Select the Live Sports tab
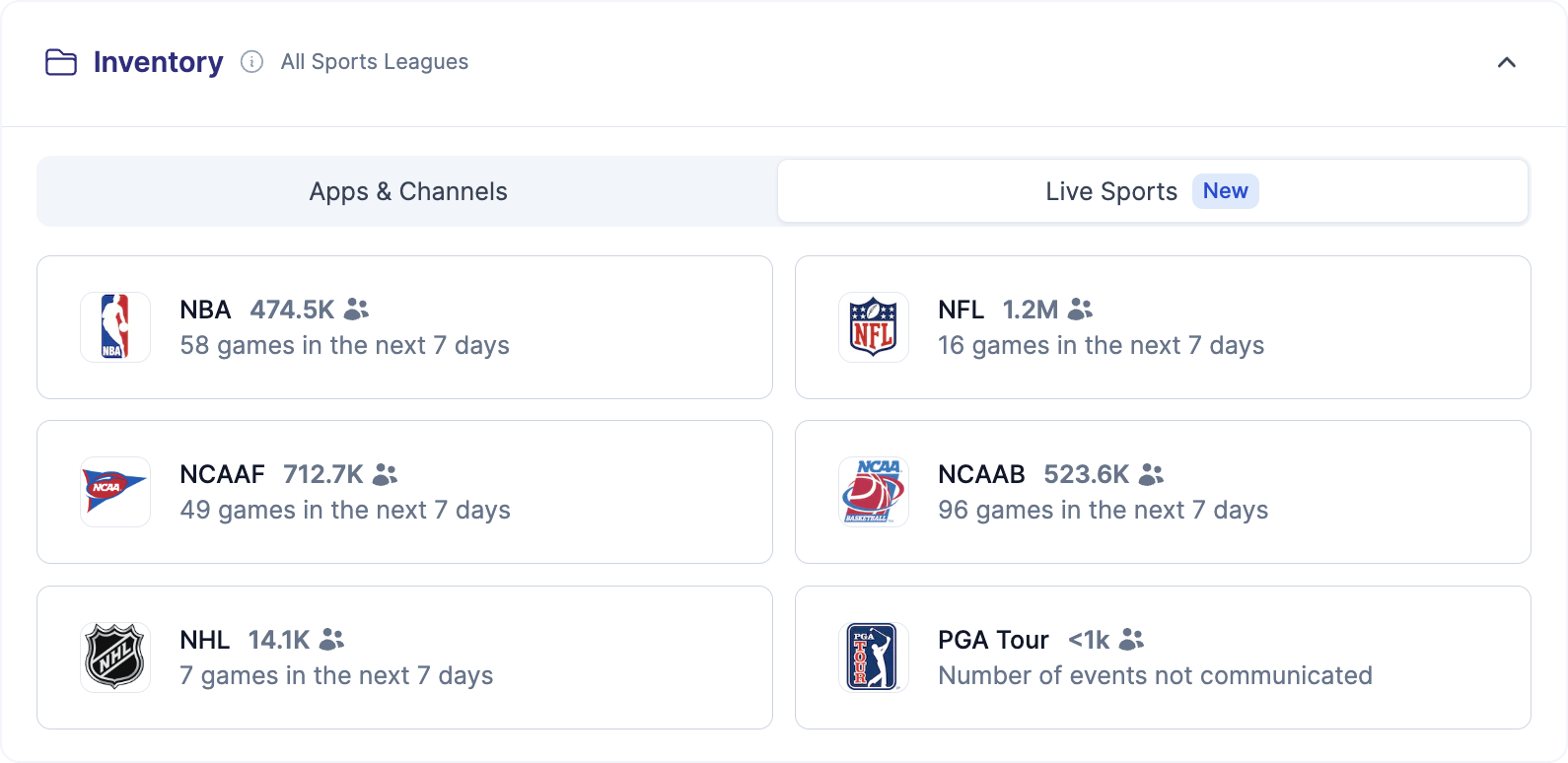This screenshot has width=1568, height=763. [x=1153, y=191]
